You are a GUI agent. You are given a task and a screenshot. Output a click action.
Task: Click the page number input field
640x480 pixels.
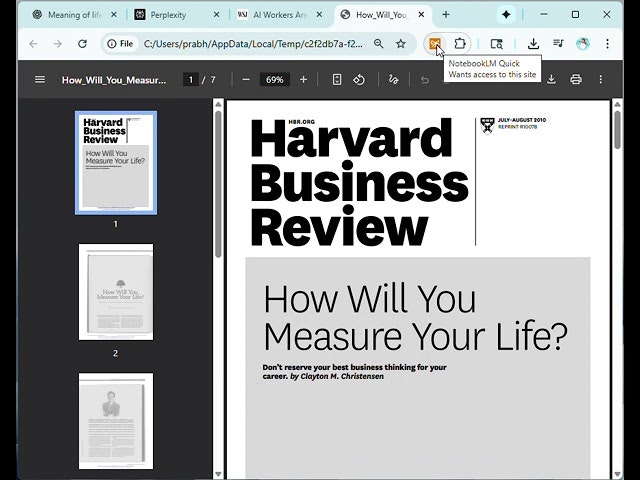coord(191,80)
